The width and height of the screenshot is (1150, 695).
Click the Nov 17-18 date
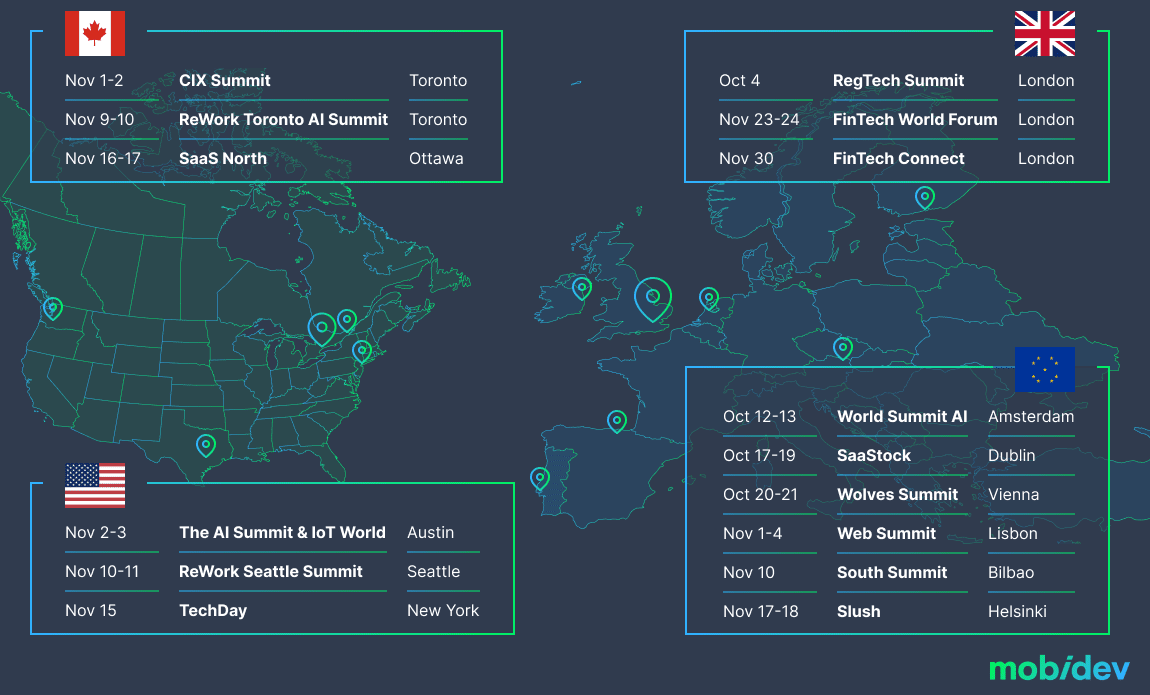761,611
